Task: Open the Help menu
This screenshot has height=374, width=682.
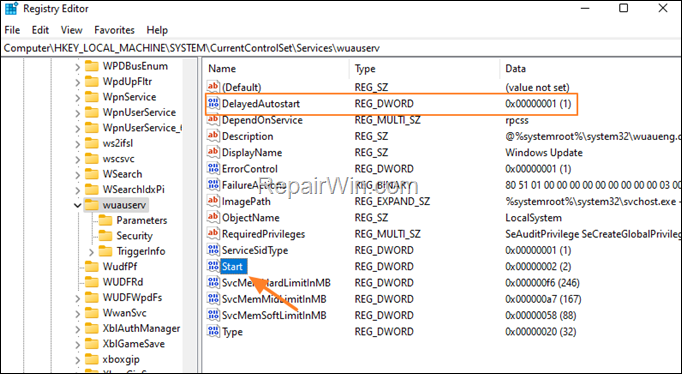Action: click(157, 30)
